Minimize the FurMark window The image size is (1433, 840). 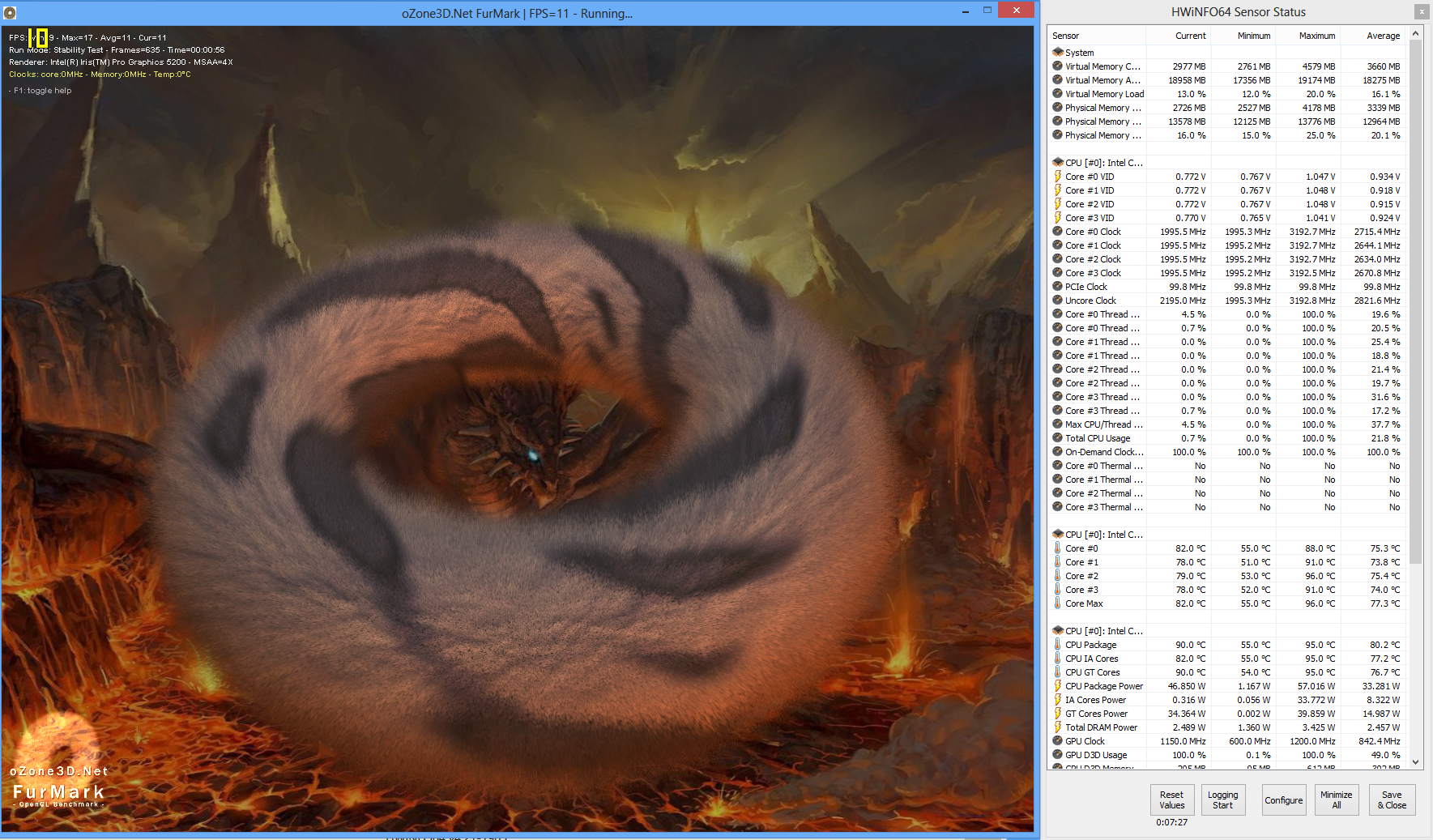(966, 11)
